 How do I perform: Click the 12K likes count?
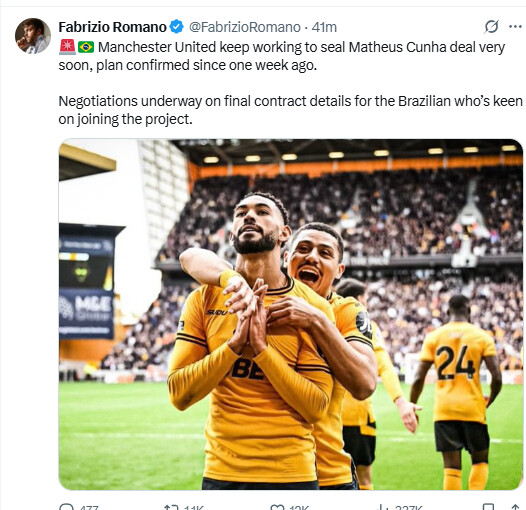(300, 507)
